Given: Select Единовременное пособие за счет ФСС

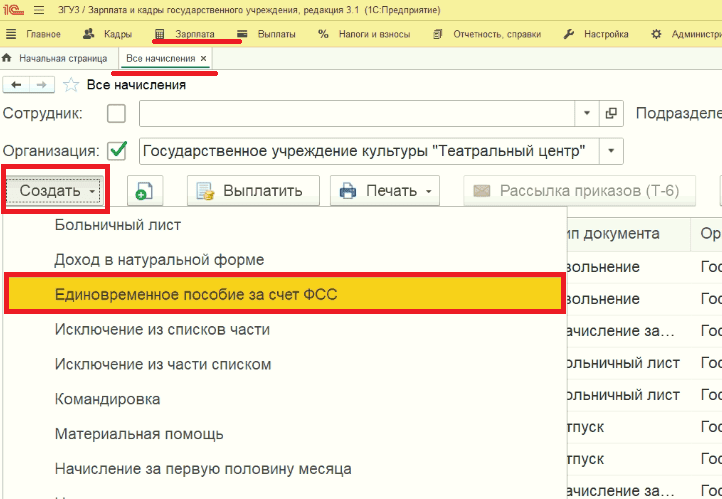Looking at the screenshot, I should tap(285, 294).
